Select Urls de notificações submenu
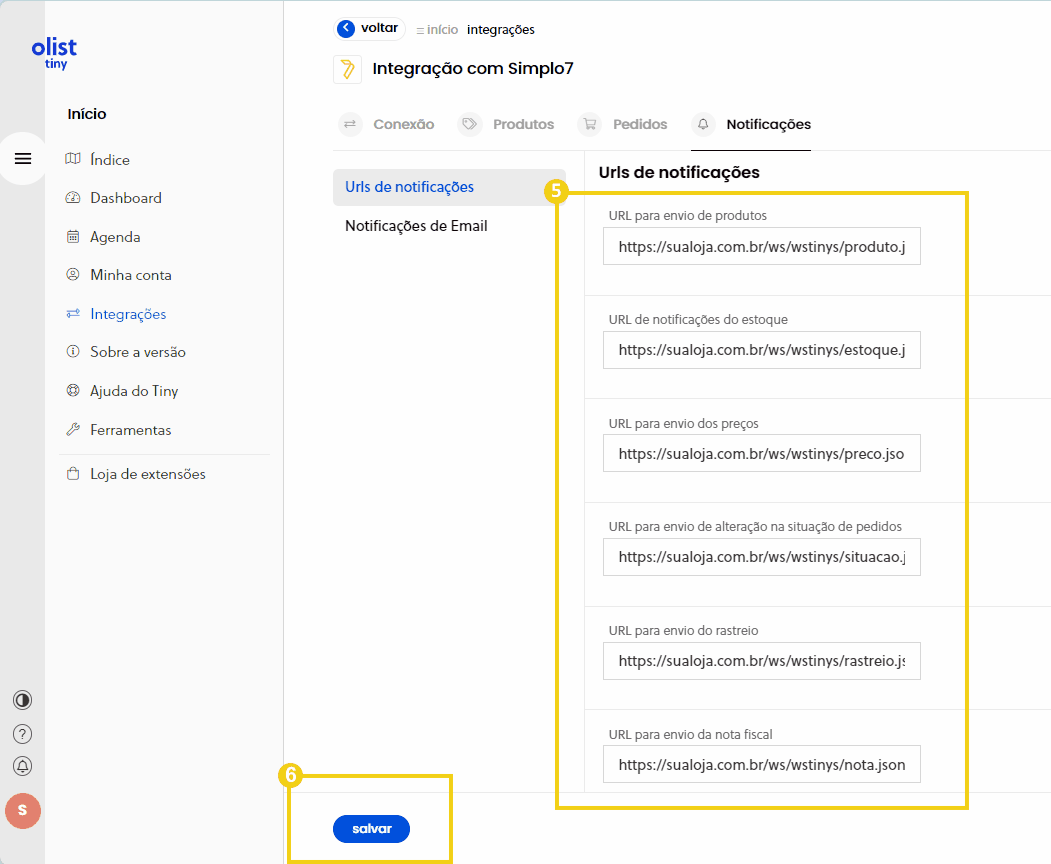The width and height of the screenshot is (1051, 864). [x=449, y=187]
